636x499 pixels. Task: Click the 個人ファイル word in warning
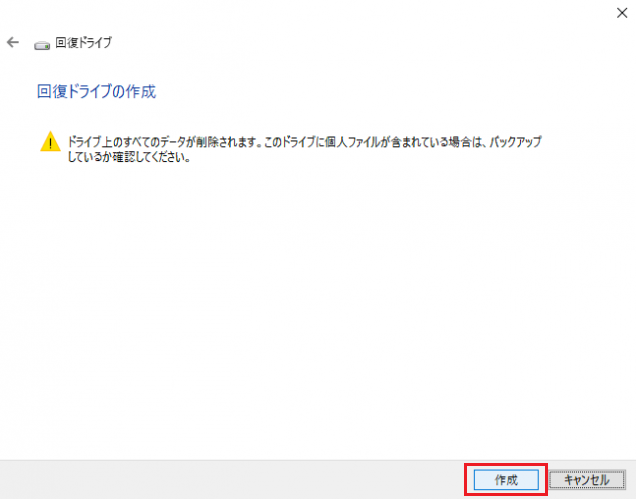[x=352, y=142]
